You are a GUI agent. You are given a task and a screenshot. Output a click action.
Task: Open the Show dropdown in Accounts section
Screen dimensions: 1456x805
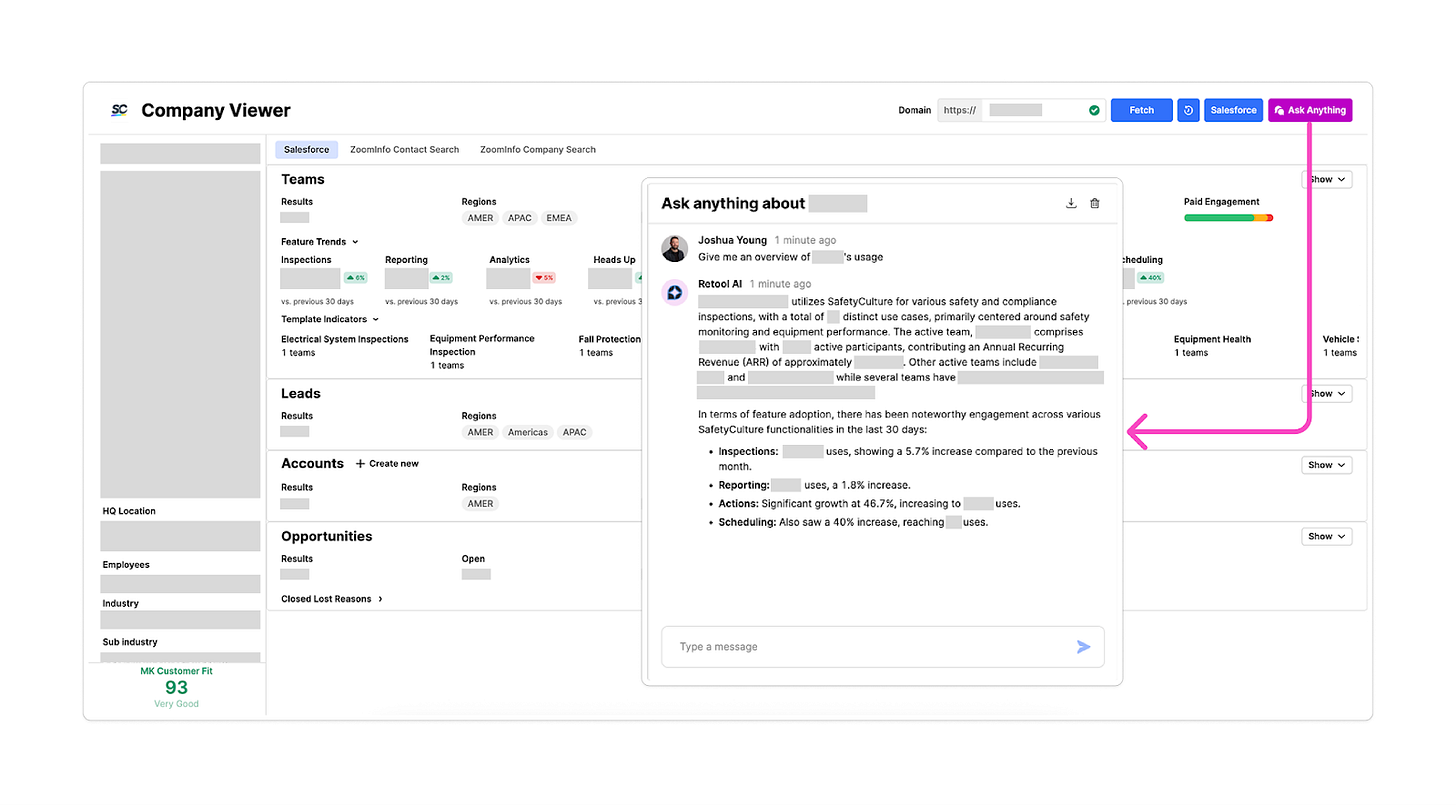pos(1327,465)
